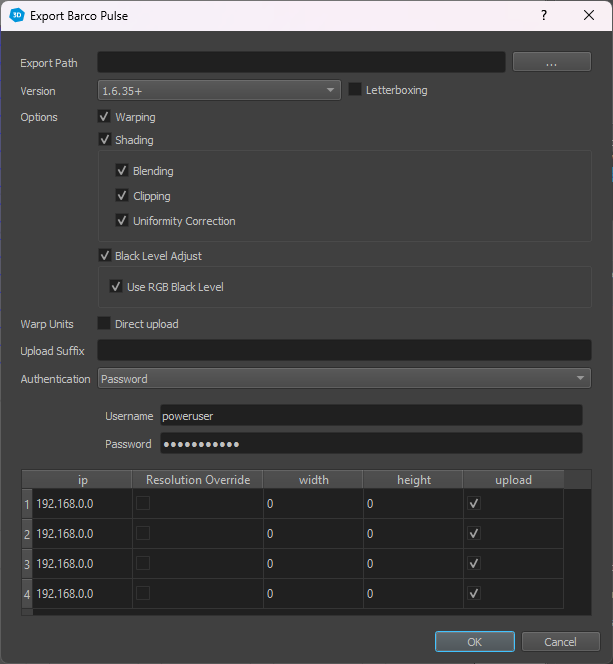Disable the Warping option

tap(105, 117)
